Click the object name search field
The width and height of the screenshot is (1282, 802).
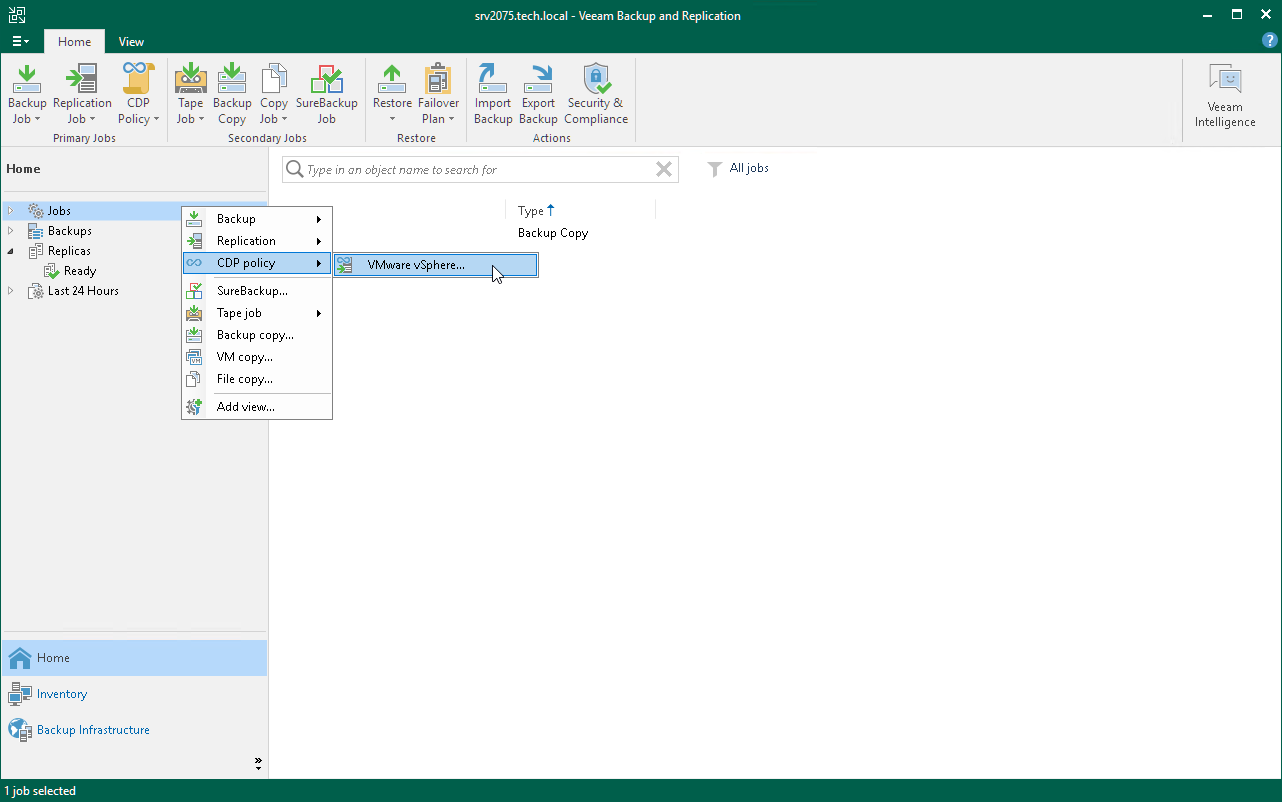click(479, 170)
